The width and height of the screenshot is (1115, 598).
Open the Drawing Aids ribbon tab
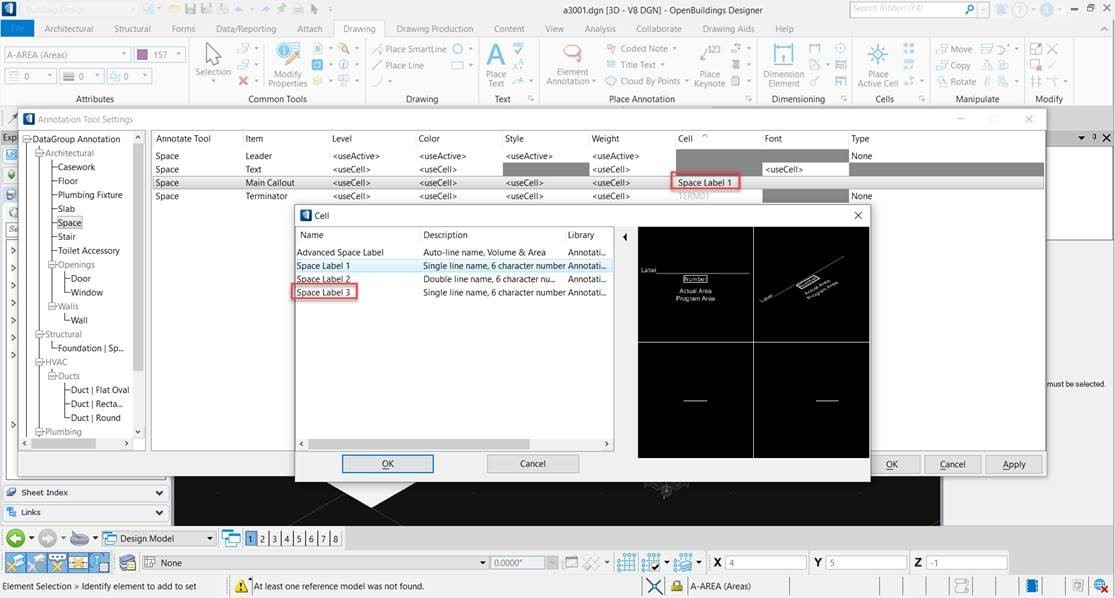(728, 28)
